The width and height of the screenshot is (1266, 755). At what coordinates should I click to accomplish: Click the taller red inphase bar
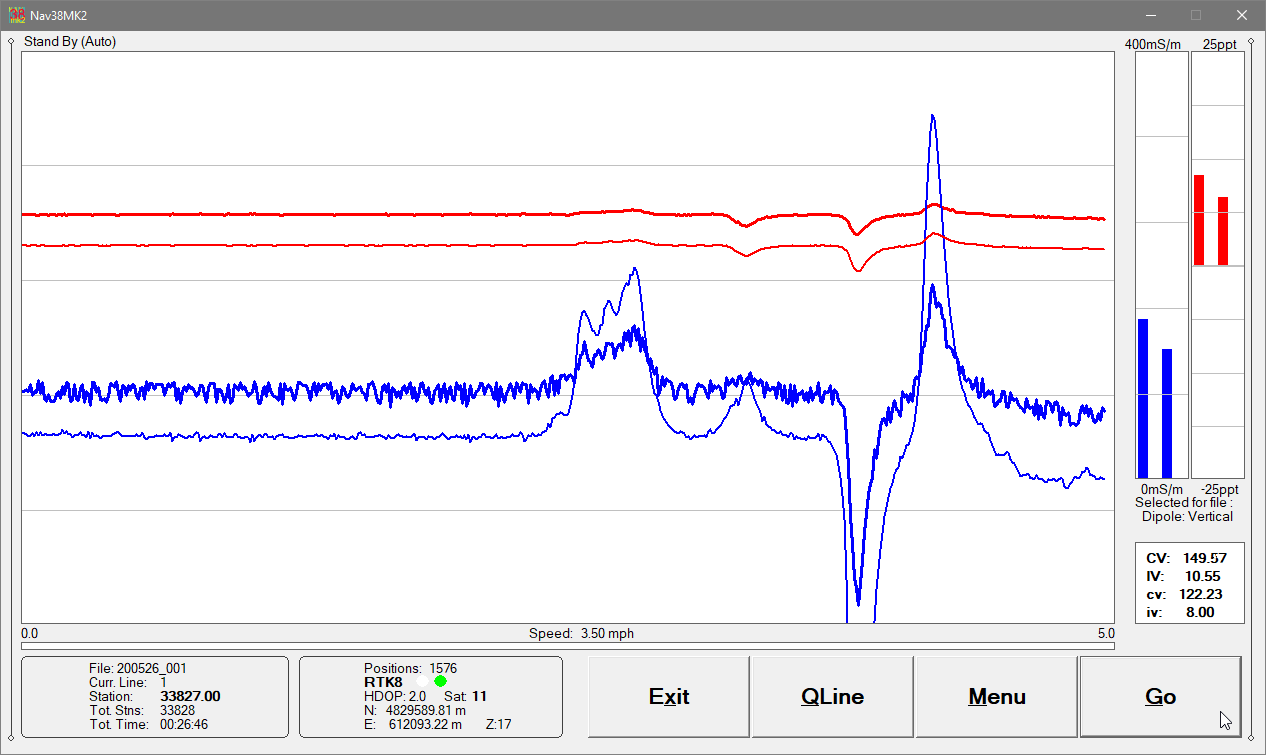(1199, 220)
